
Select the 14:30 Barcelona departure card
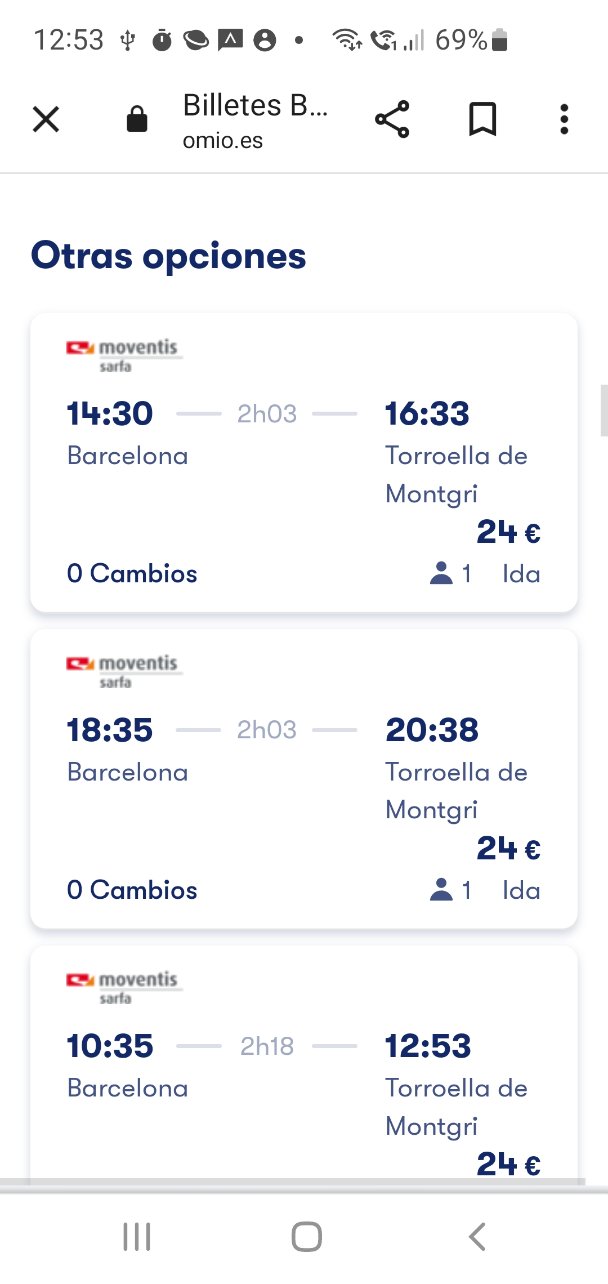tap(304, 462)
